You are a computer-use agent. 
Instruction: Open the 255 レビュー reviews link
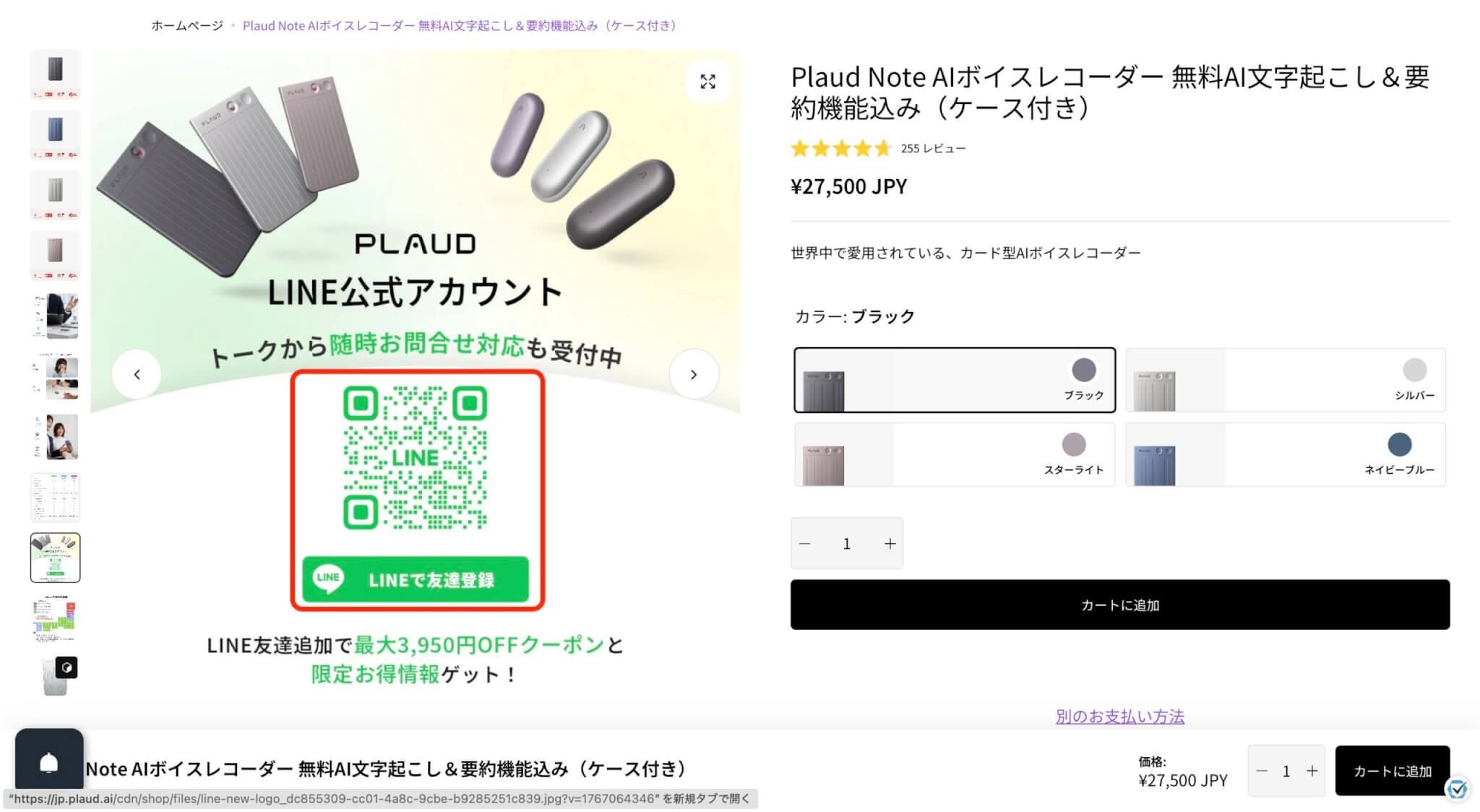coord(932,149)
